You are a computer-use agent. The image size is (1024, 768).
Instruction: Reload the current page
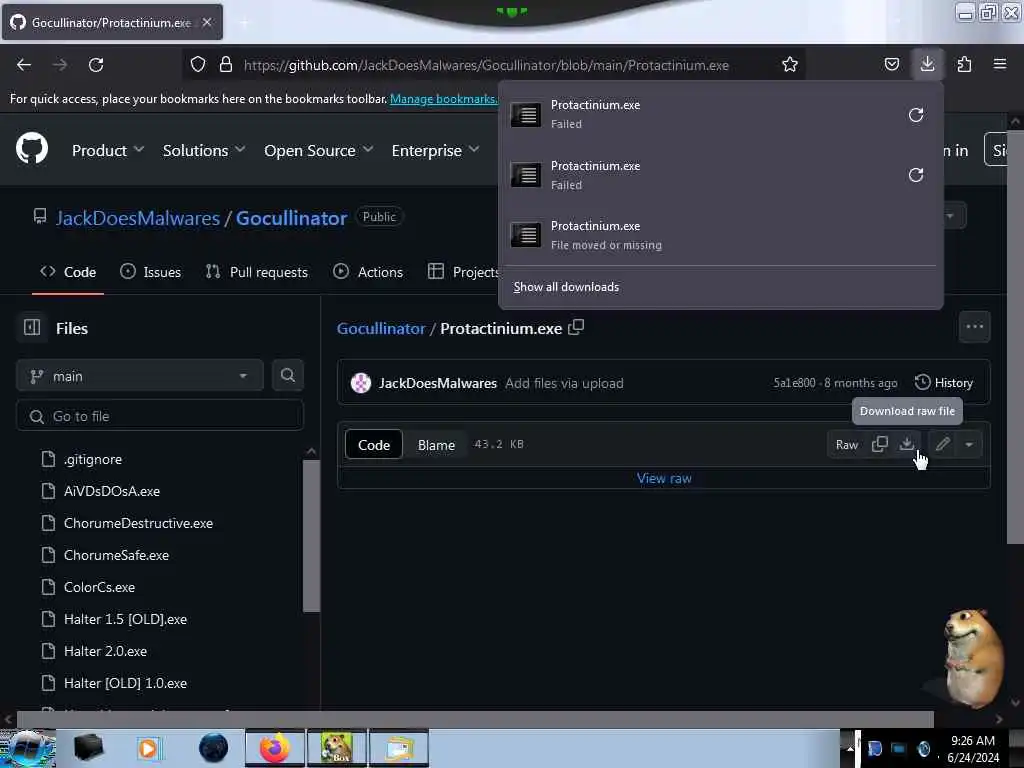click(x=96, y=65)
